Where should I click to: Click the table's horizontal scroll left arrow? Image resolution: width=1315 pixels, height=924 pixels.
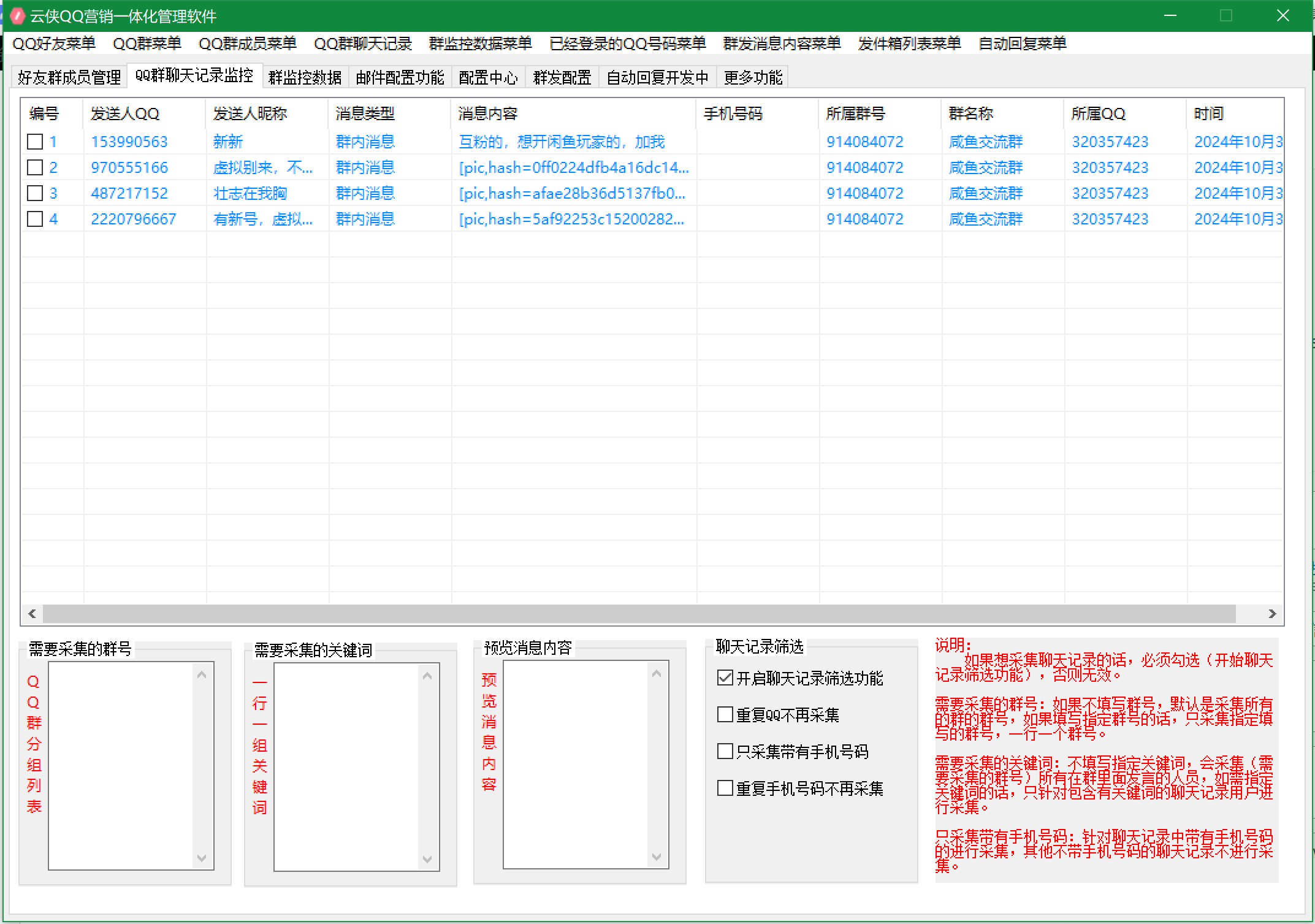32,614
